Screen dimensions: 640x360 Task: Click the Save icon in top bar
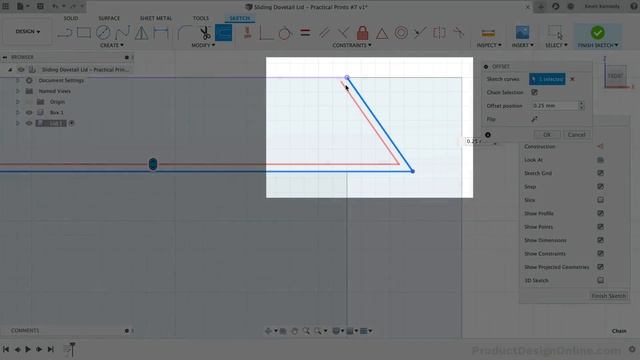coord(40,7)
